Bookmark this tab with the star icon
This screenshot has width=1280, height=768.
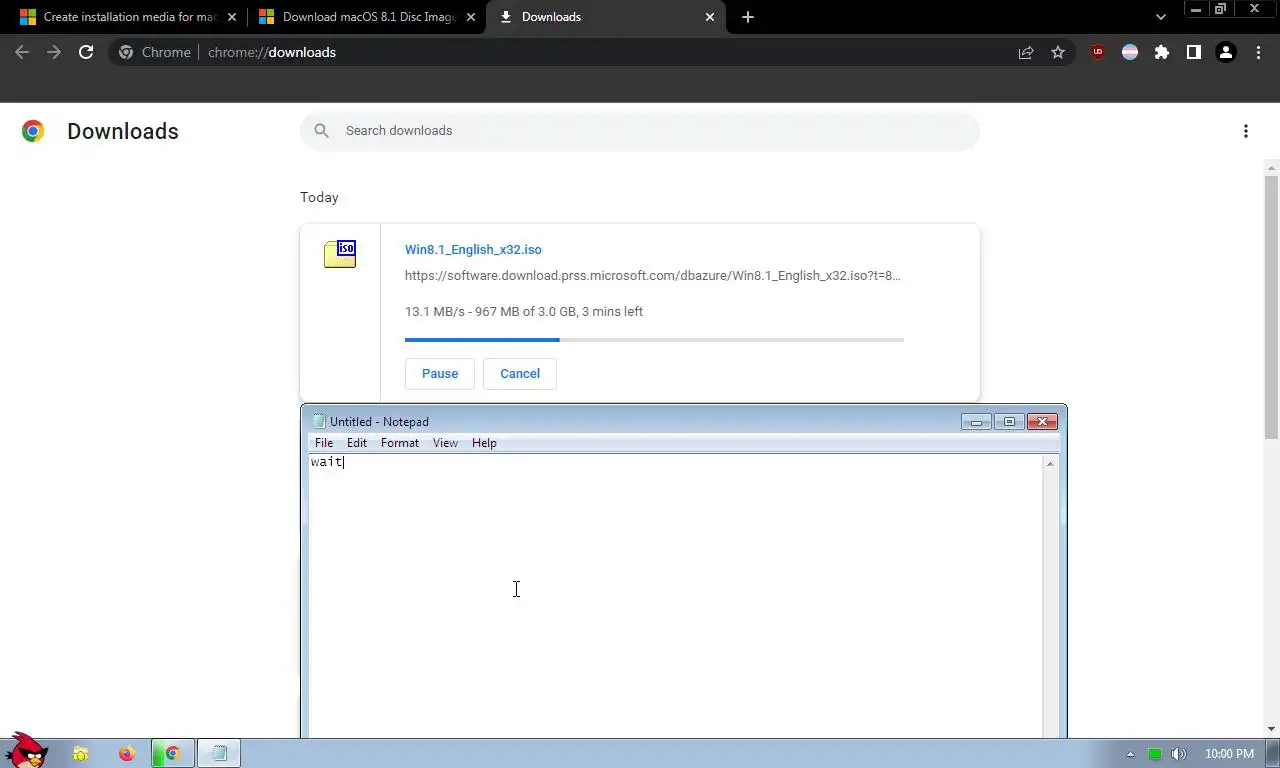click(1058, 52)
